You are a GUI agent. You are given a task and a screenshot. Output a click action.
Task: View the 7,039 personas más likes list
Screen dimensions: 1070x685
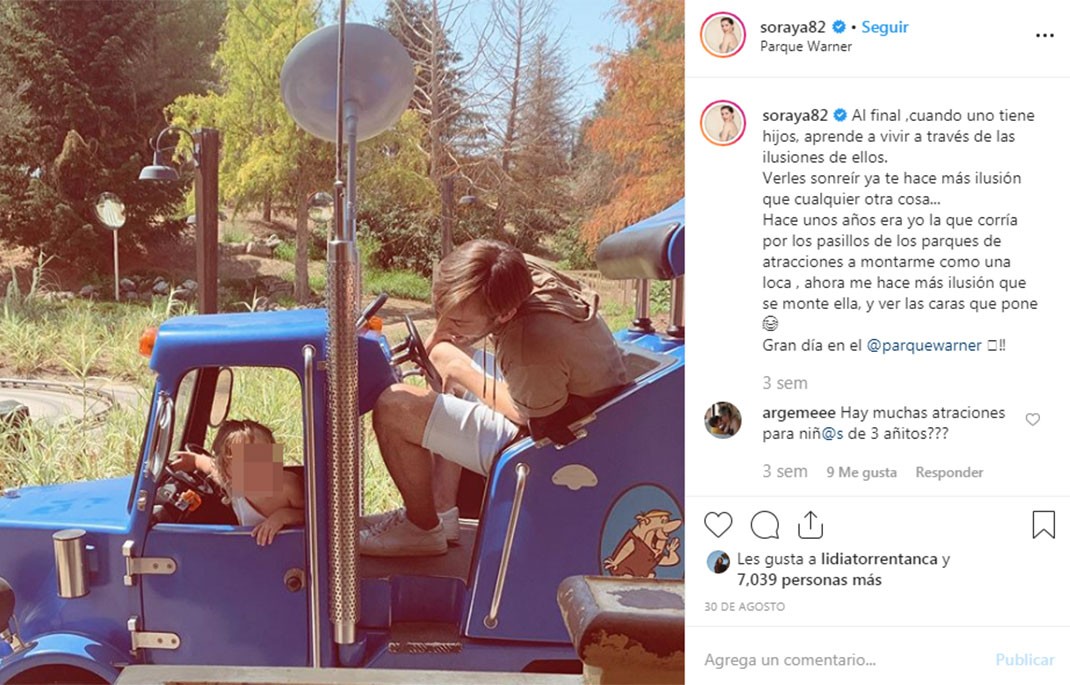809,580
